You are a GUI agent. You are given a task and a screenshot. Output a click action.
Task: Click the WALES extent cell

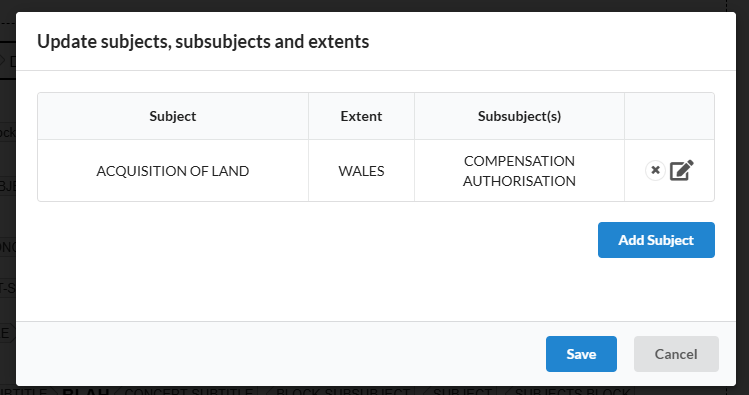(x=361, y=171)
